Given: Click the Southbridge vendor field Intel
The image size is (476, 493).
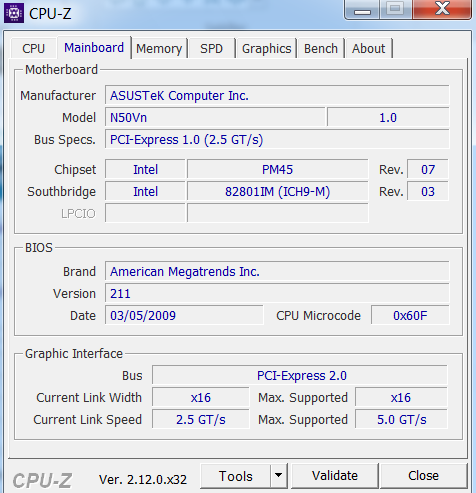Looking at the screenshot, I should pos(145,191).
